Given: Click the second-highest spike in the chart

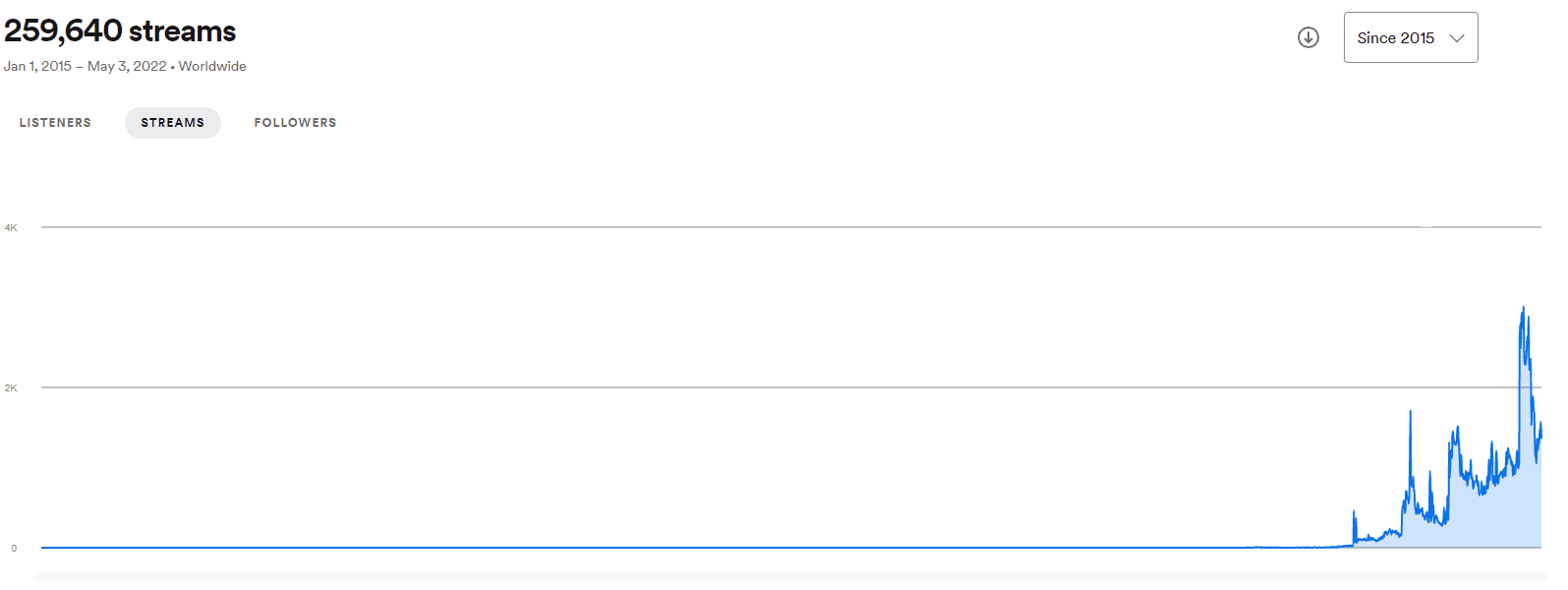Looking at the screenshot, I should pos(1410,413).
